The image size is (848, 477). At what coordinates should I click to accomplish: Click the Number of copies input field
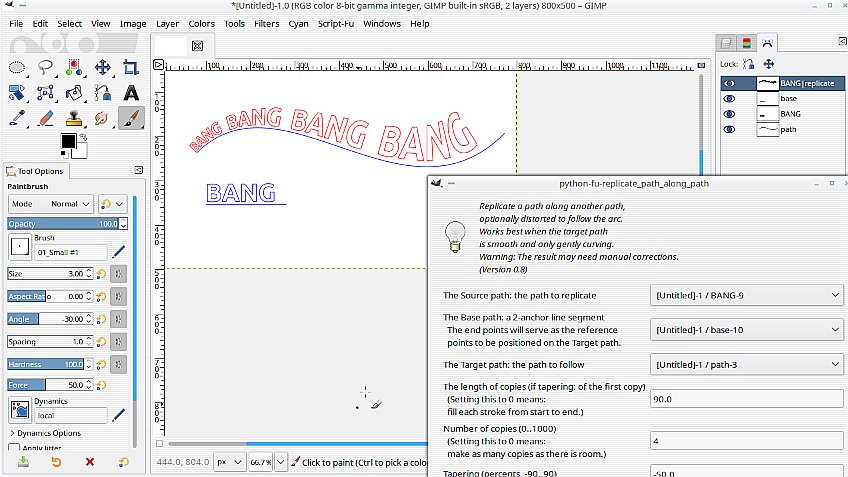(x=746, y=441)
